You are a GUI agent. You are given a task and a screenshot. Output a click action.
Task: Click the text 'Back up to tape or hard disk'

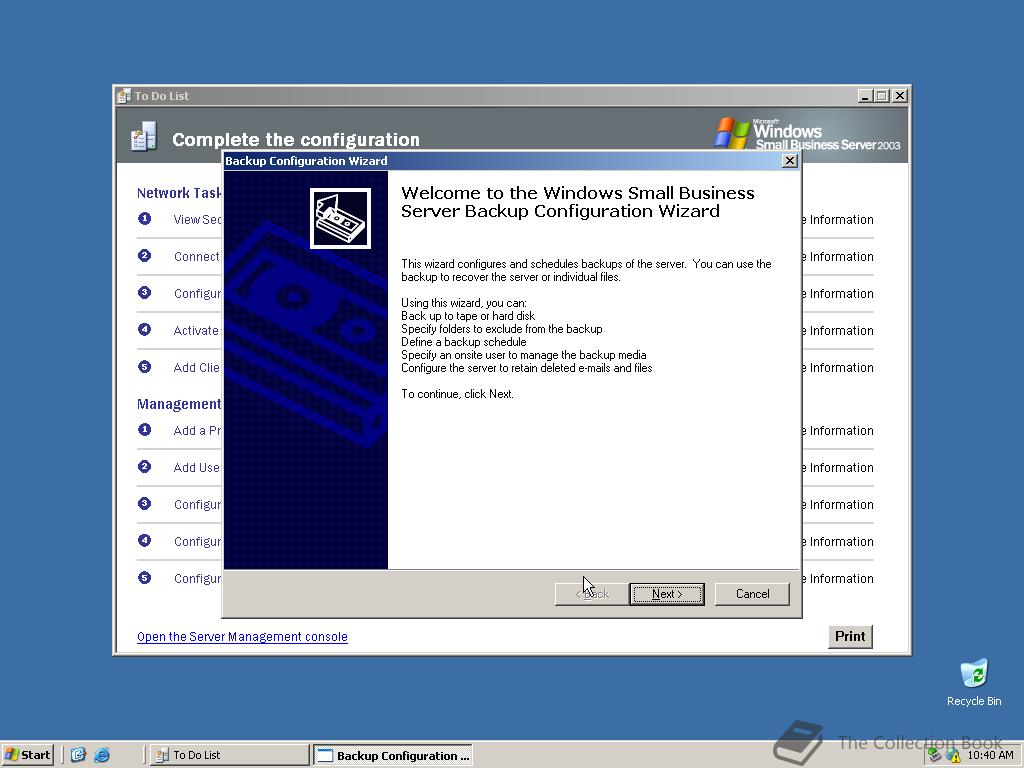point(468,316)
